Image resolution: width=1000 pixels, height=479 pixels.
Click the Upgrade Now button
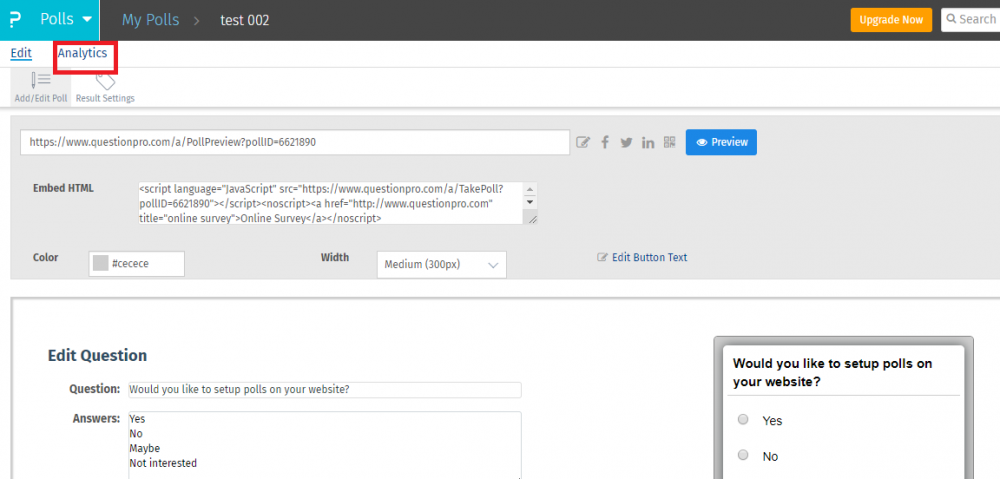point(891,20)
